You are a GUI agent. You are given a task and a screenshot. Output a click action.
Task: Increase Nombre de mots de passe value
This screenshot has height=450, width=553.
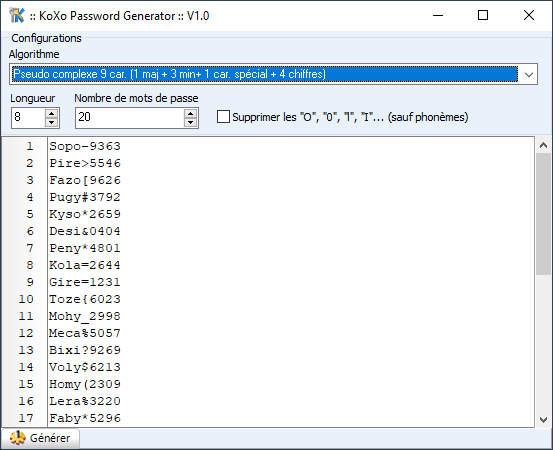pyautogui.click(x=190, y=114)
